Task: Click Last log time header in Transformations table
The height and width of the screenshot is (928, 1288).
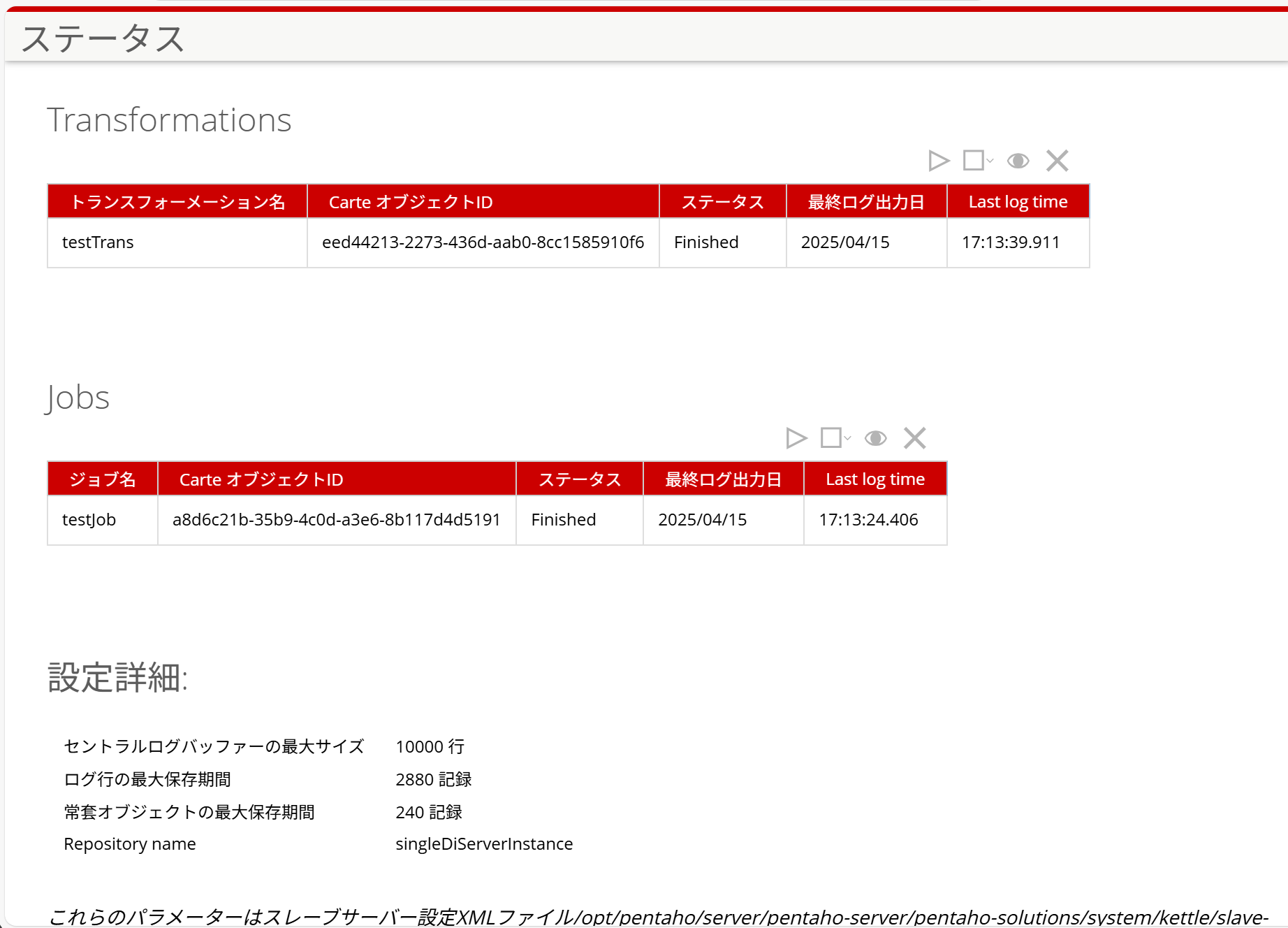Action: click(1018, 202)
